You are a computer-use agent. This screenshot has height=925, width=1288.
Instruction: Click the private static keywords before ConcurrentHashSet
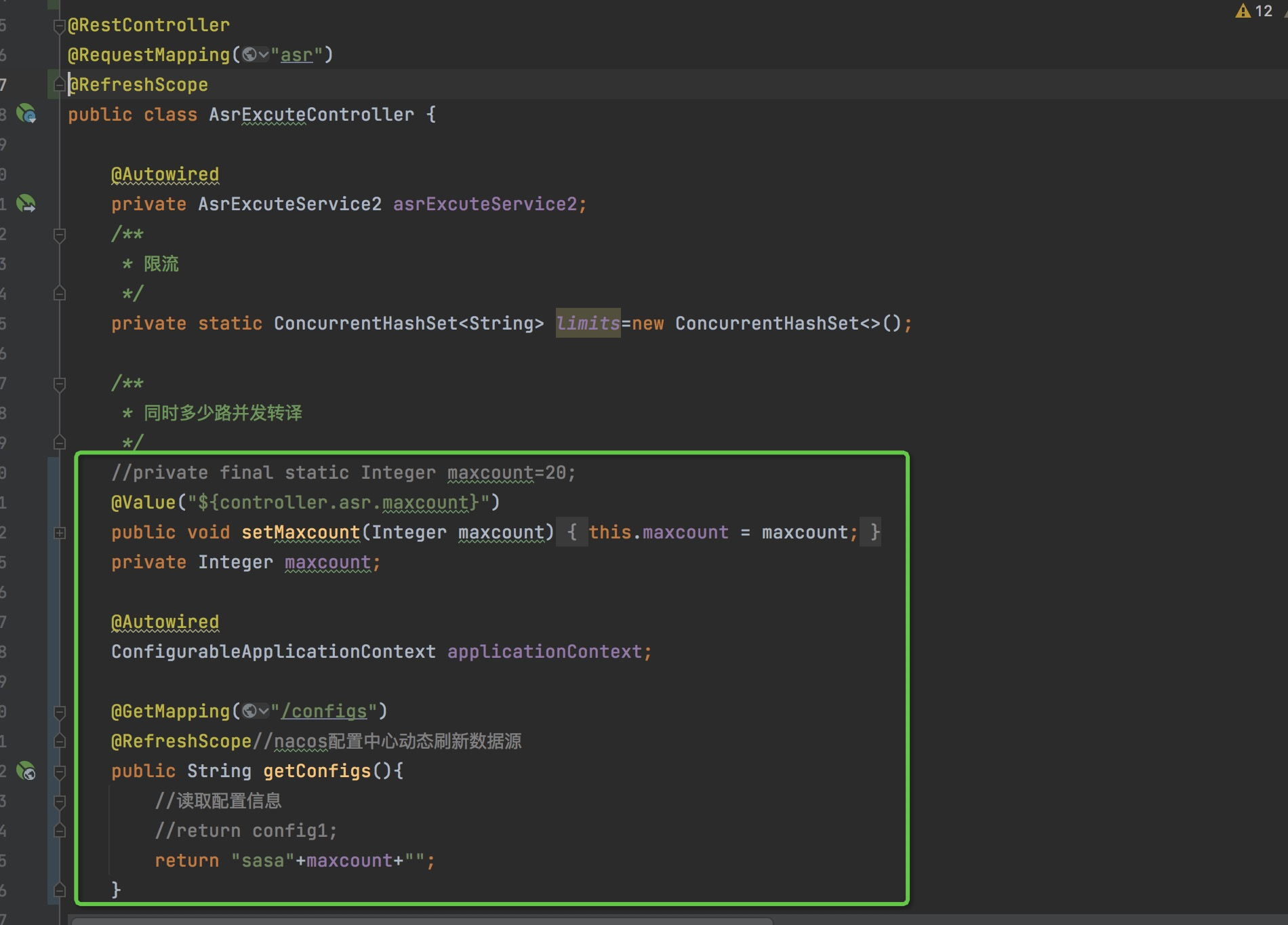(x=186, y=323)
